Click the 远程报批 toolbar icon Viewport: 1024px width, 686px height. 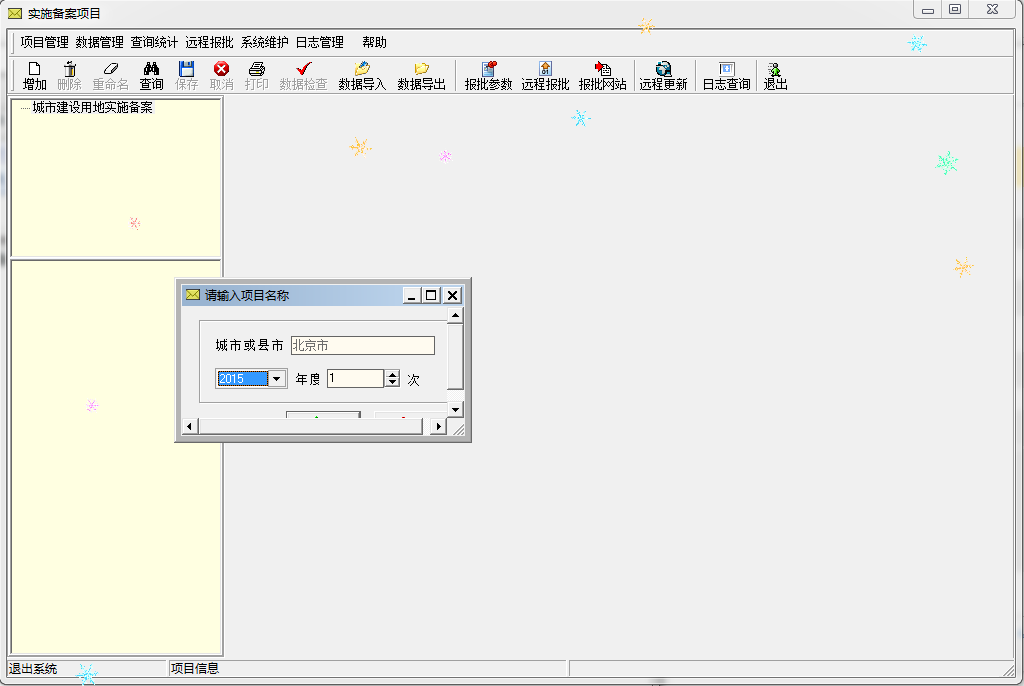tap(544, 74)
